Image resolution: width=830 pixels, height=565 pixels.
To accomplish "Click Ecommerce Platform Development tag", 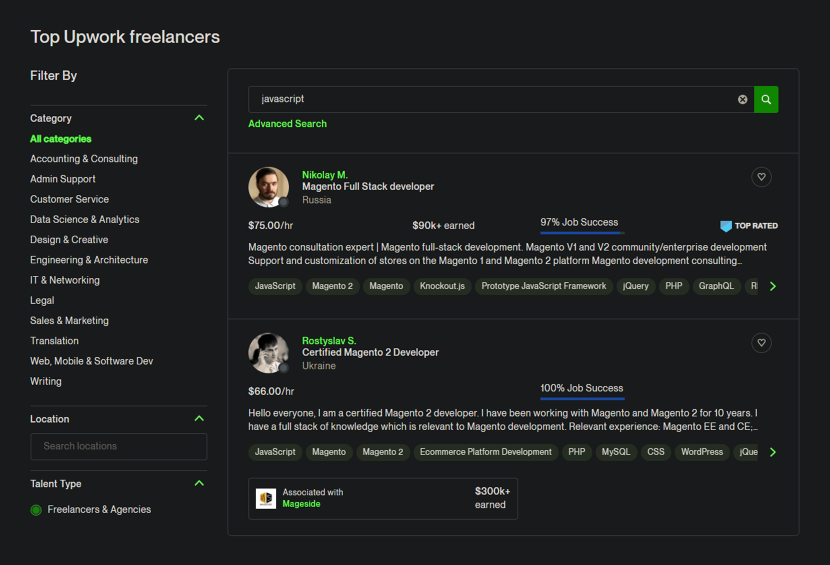I will click(x=485, y=452).
